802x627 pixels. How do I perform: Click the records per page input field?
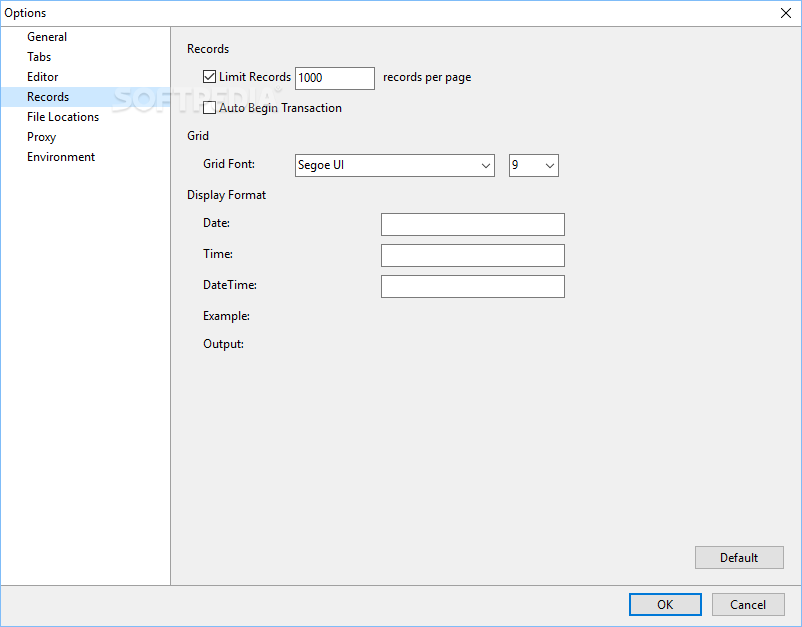335,78
